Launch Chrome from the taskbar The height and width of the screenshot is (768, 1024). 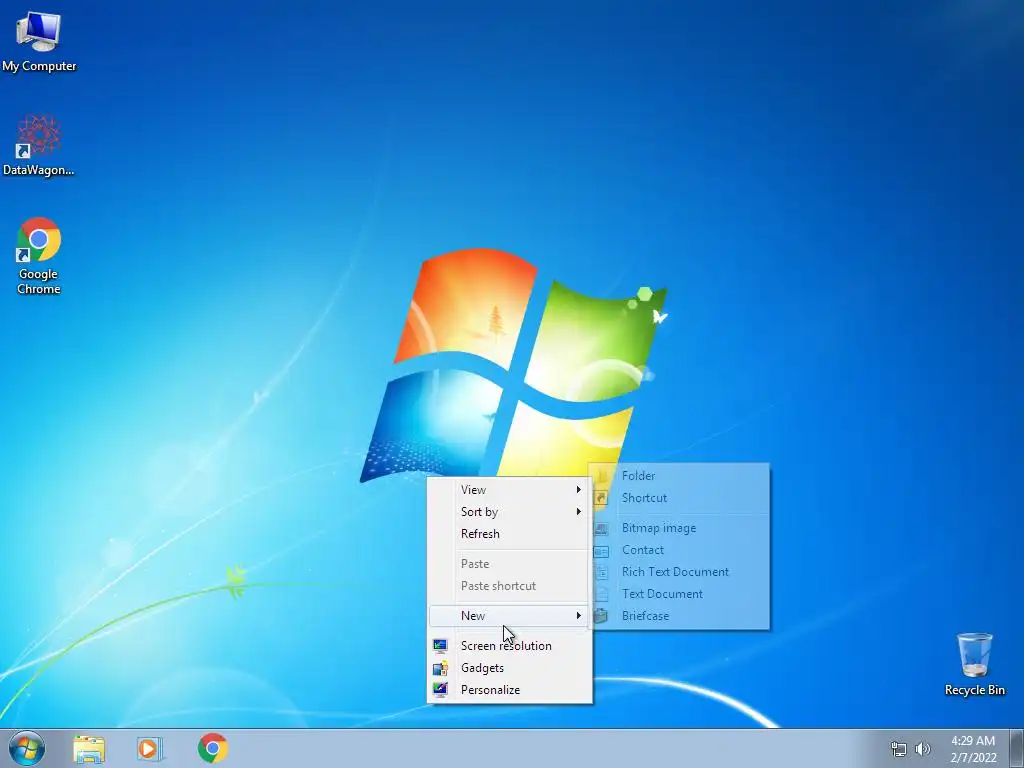tap(213, 748)
